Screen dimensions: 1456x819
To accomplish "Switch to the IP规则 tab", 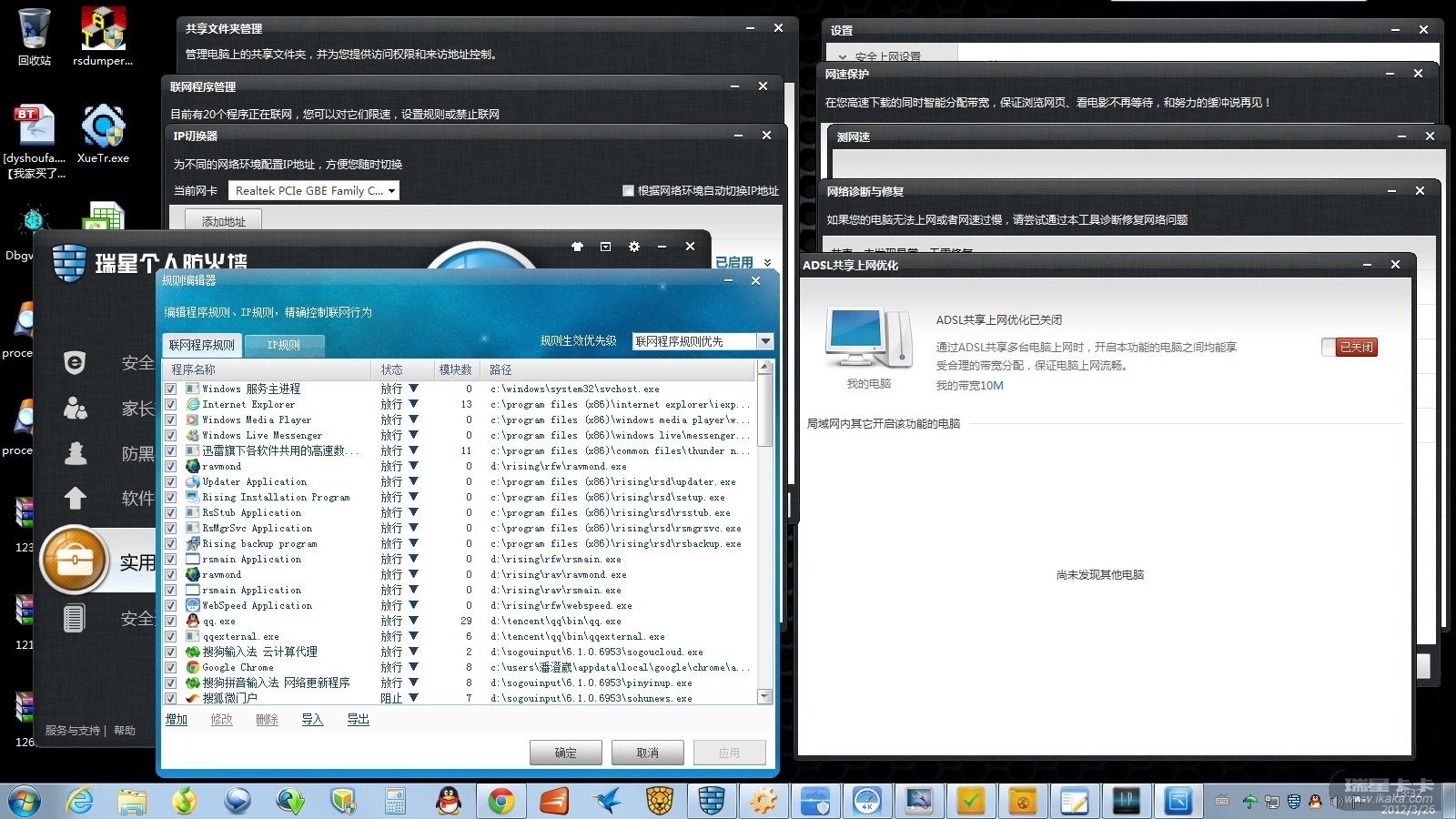I will click(x=283, y=345).
